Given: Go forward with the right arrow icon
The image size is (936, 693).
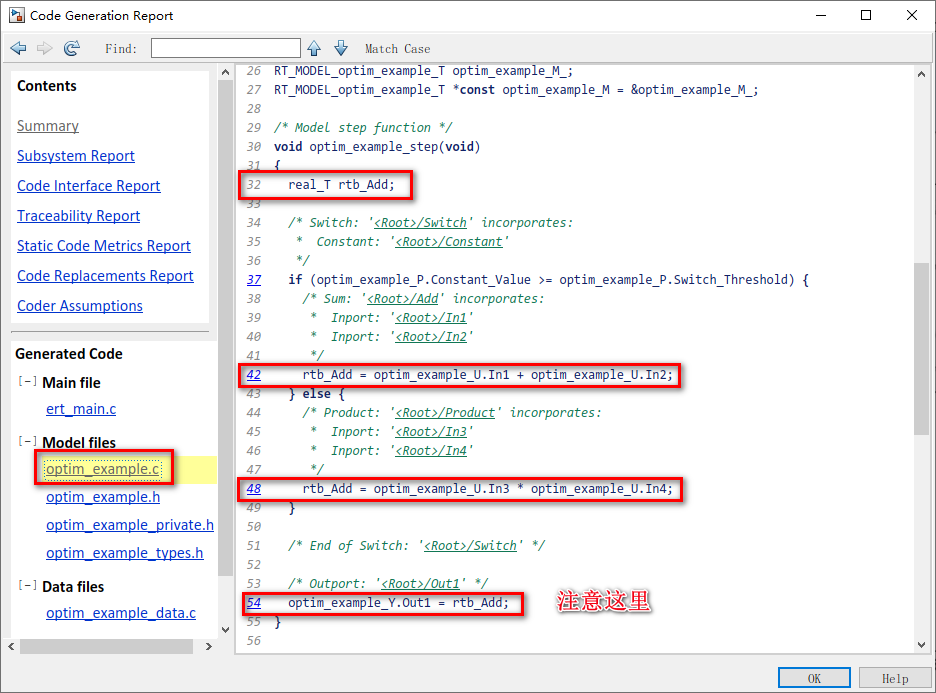Looking at the screenshot, I should click(45, 48).
